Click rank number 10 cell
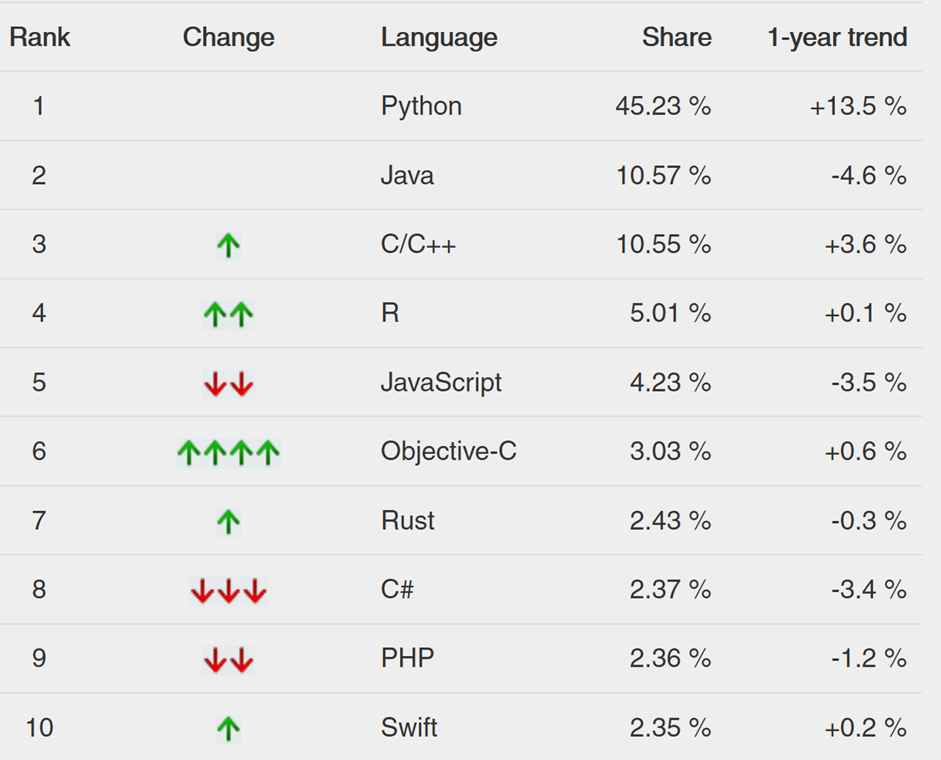Screen dimensions: 941x760 tap(40, 728)
